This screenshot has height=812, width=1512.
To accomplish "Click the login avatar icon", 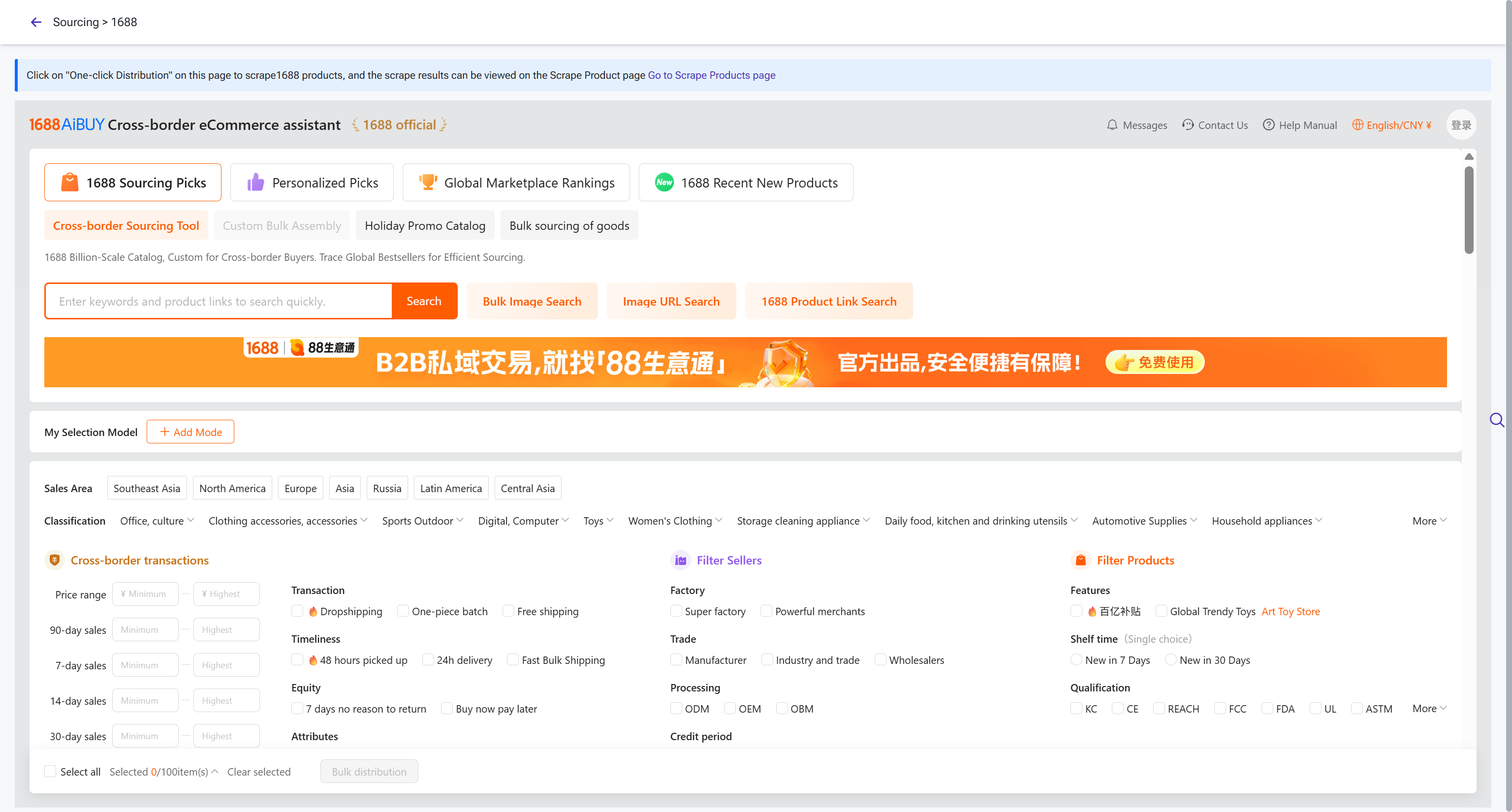I will (x=1460, y=125).
